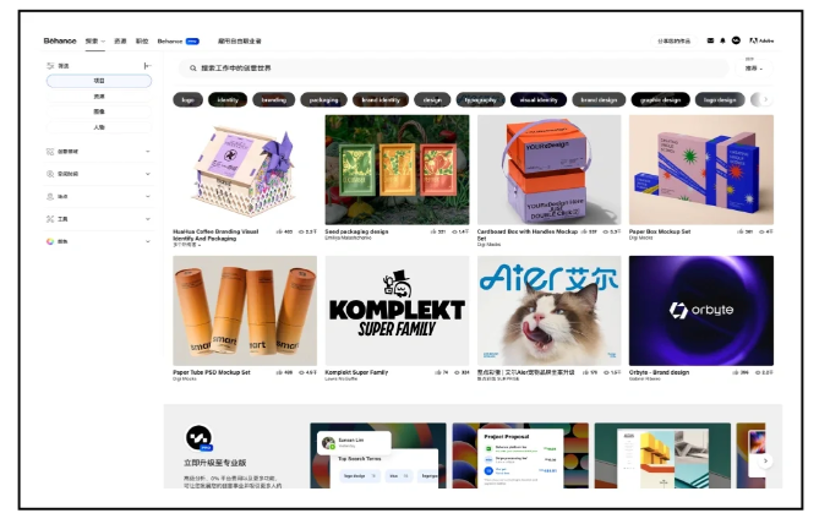Screen dimensions: 830x524
Task: Click the Behance logo
Action: 60,41
